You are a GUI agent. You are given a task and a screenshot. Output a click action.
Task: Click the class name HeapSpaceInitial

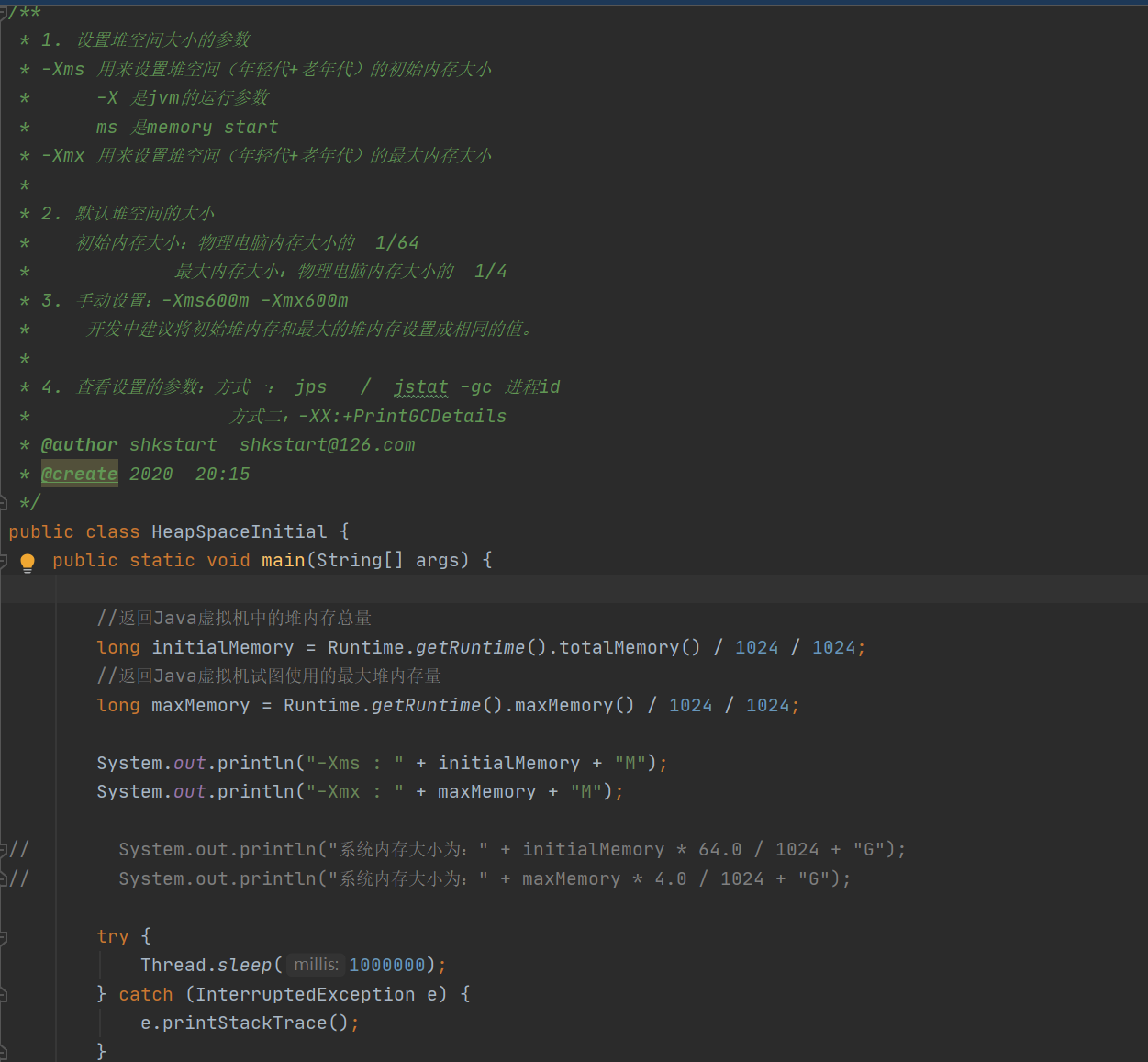240,531
